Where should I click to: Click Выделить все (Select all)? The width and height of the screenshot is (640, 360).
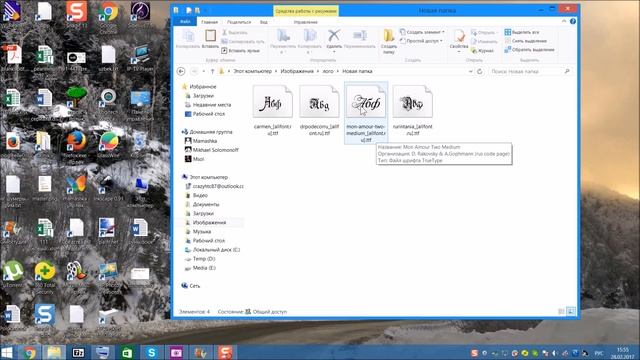click(x=522, y=32)
